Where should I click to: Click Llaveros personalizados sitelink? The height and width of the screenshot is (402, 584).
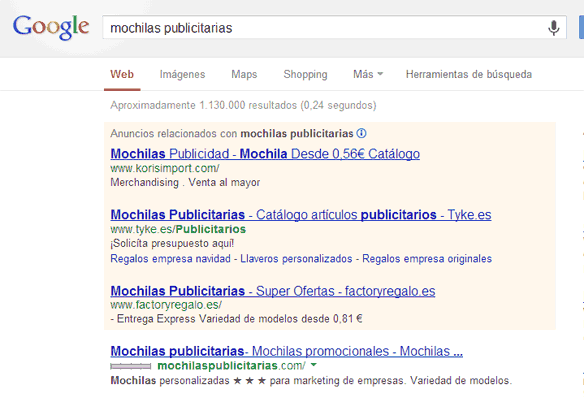[296, 259]
